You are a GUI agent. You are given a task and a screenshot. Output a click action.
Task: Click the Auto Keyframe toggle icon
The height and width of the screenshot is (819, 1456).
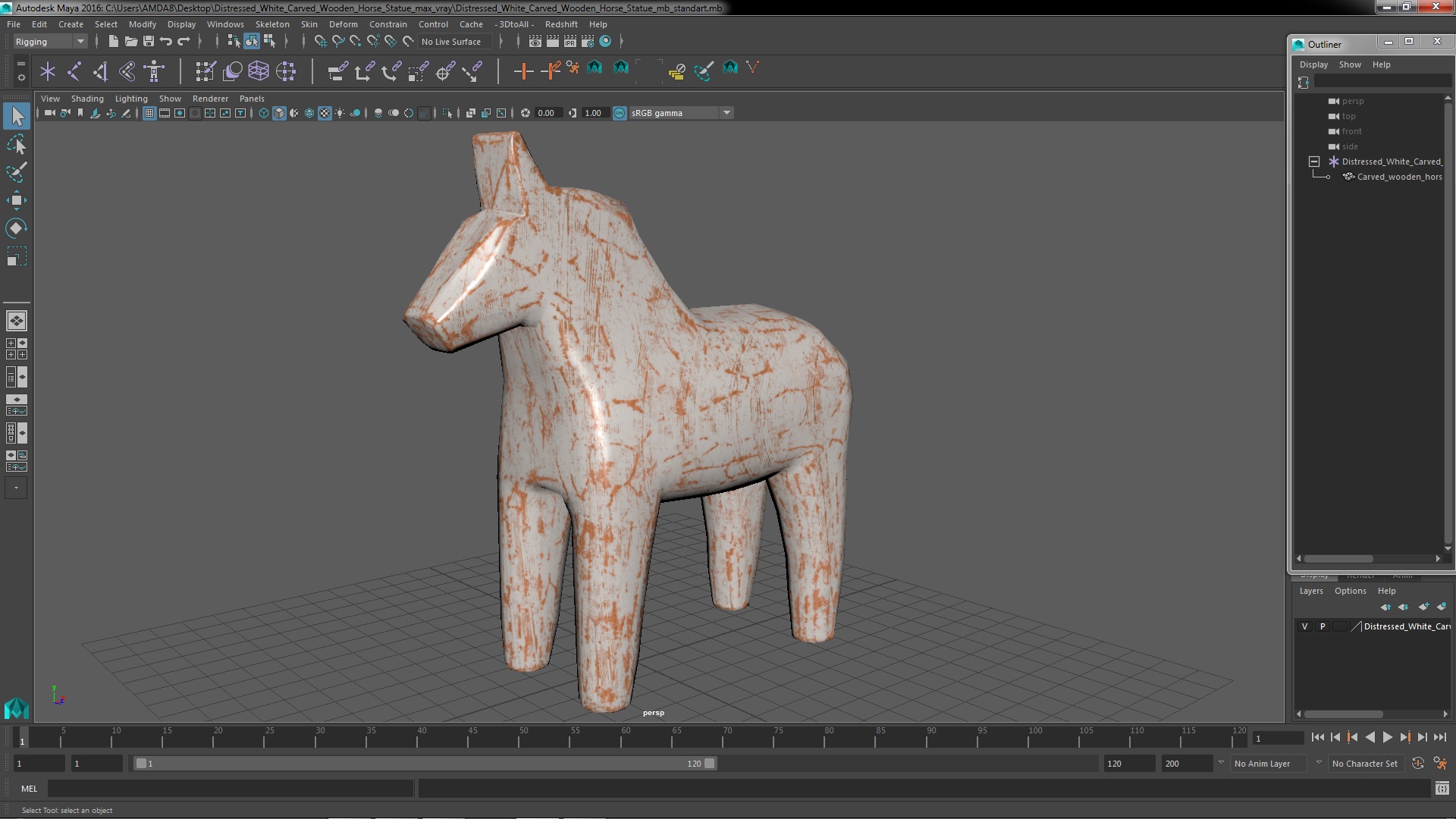tap(1418, 764)
